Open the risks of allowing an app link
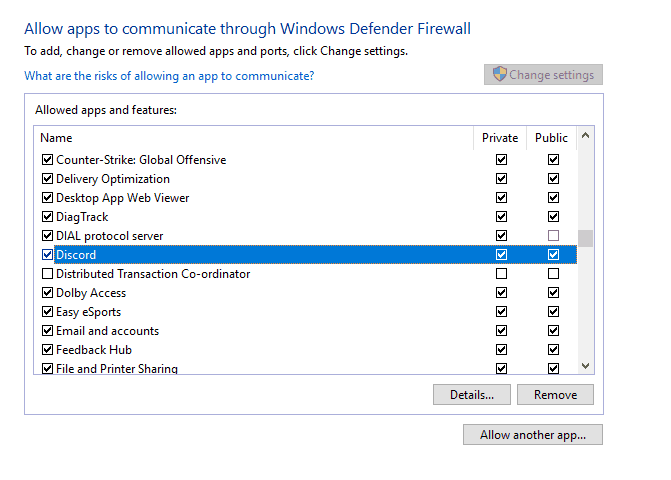Image resolution: width=671 pixels, height=480 pixels. (x=169, y=76)
